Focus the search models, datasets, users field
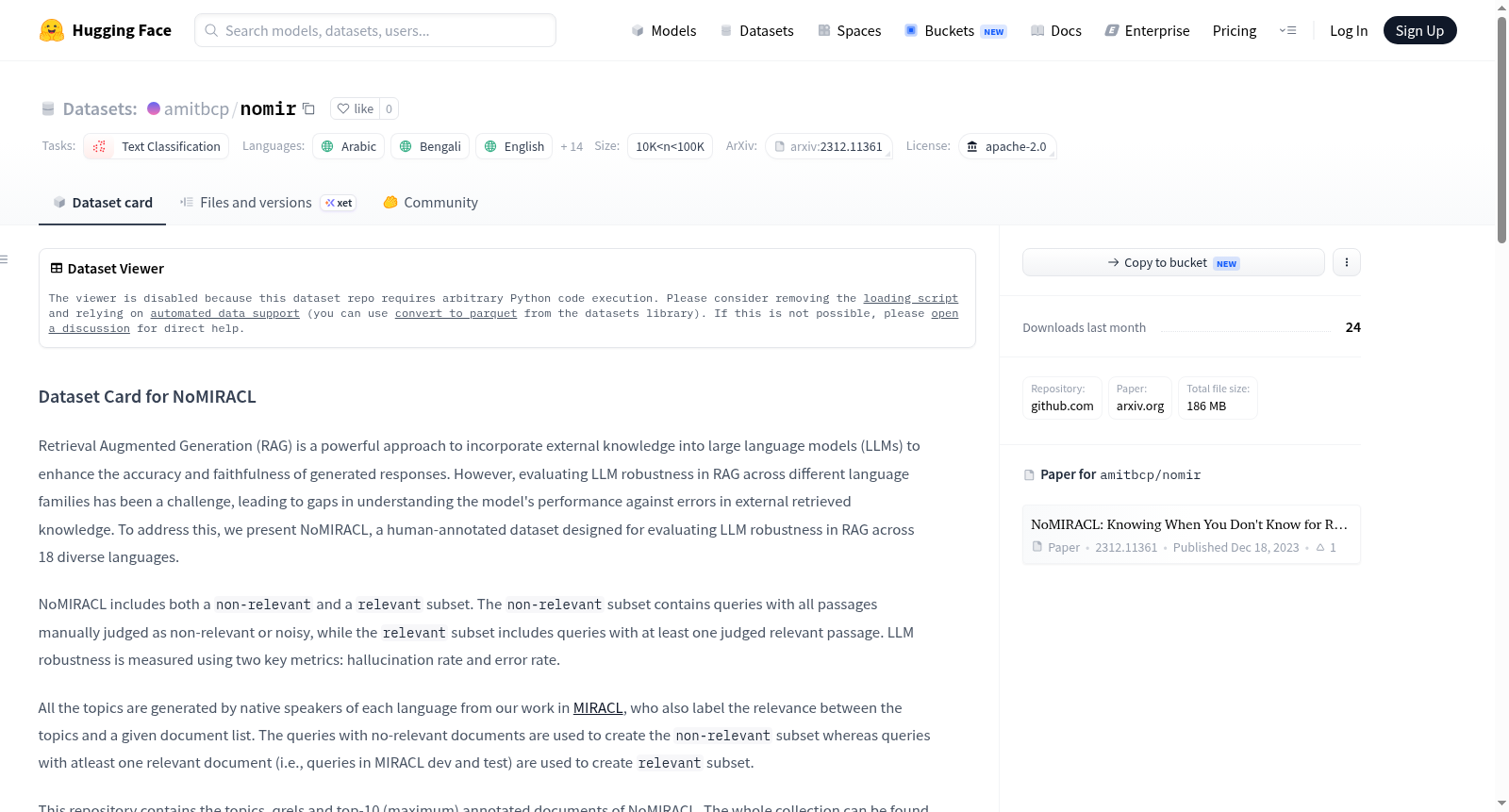Image resolution: width=1509 pixels, height=812 pixels. pyautogui.click(x=375, y=30)
